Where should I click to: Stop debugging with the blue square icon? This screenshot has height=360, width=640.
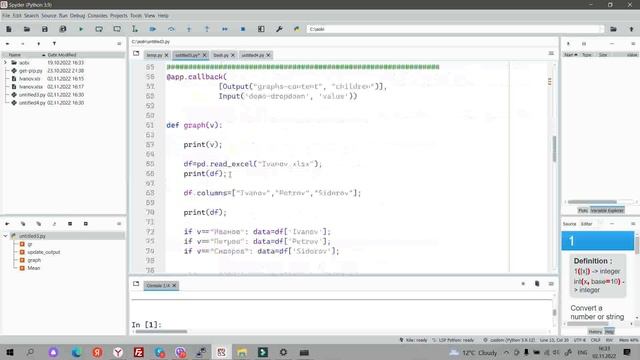pyautogui.click(x=243, y=29)
